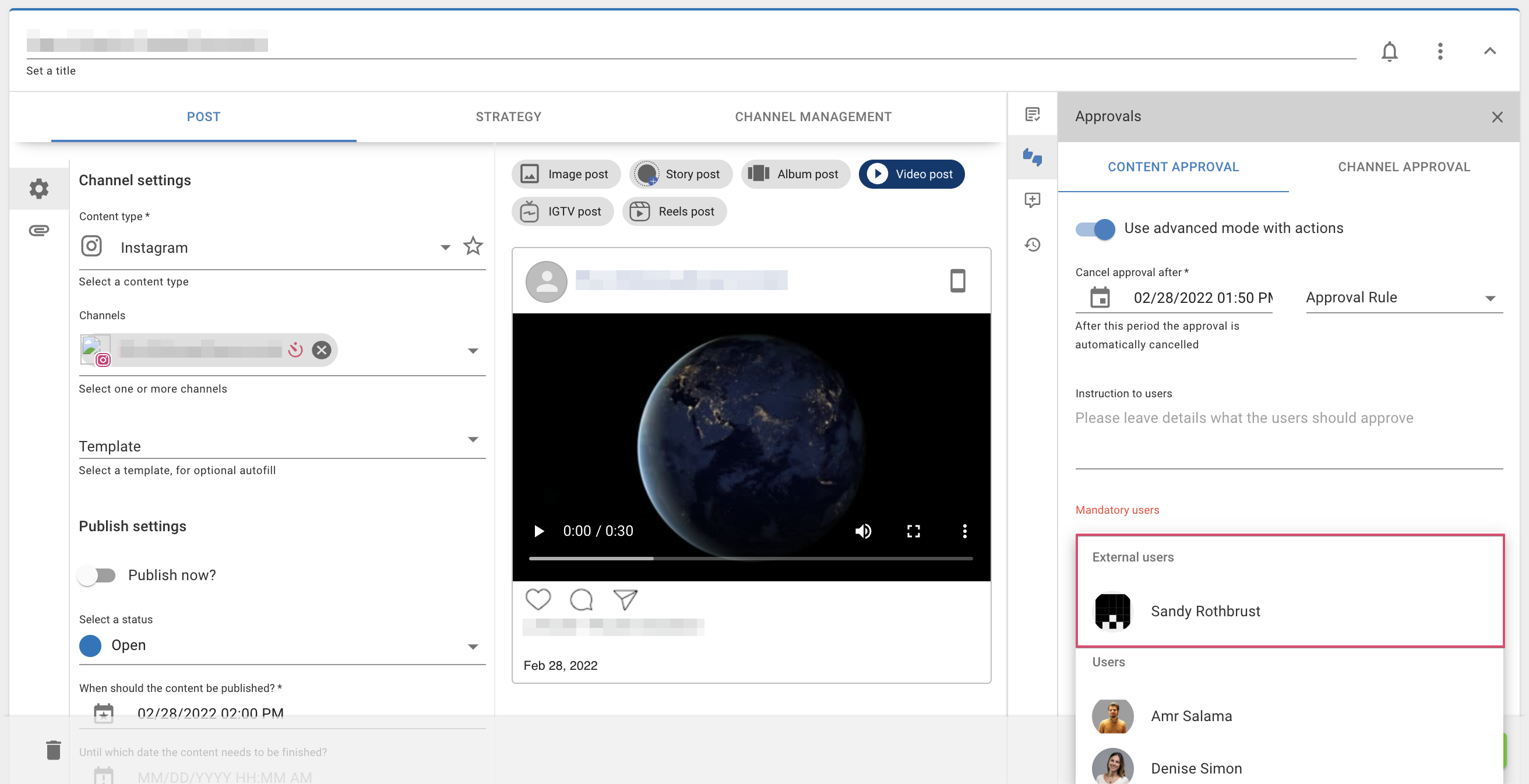Edit the publish date 02/28/2022 02:00 PM
This screenshot has height=784, width=1529.
coord(210,713)
